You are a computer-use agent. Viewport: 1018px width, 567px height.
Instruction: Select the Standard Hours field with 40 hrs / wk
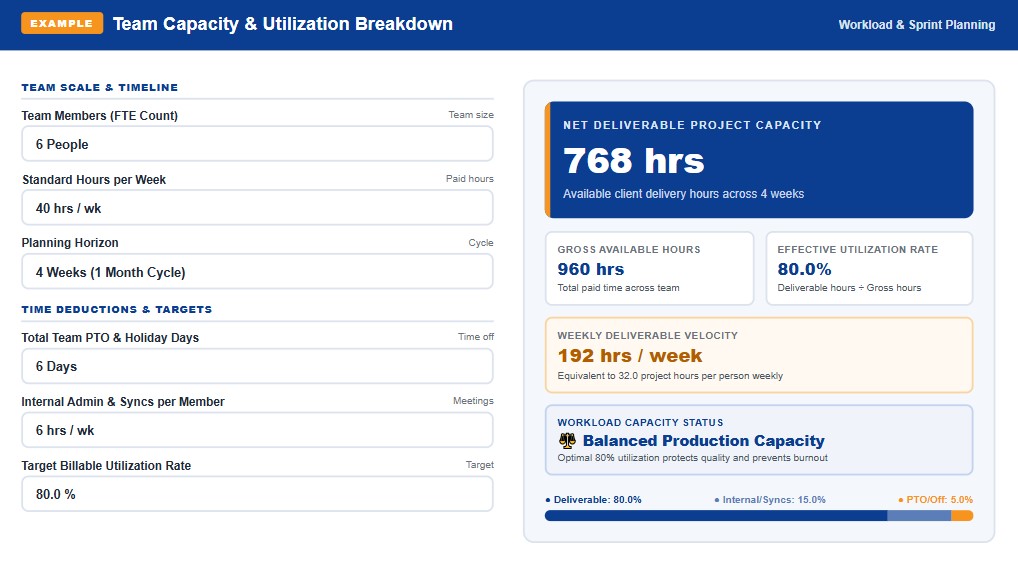[257, 208]
